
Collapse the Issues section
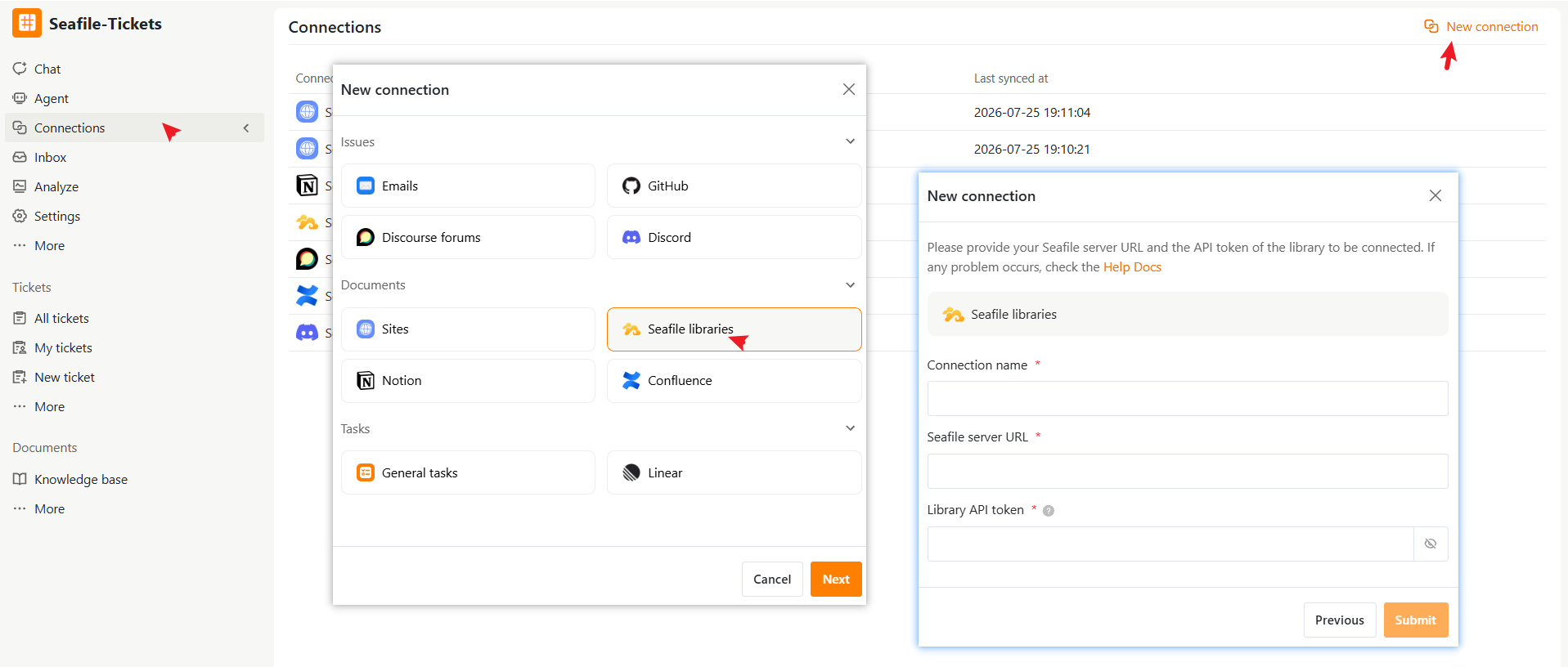point(851,141)
